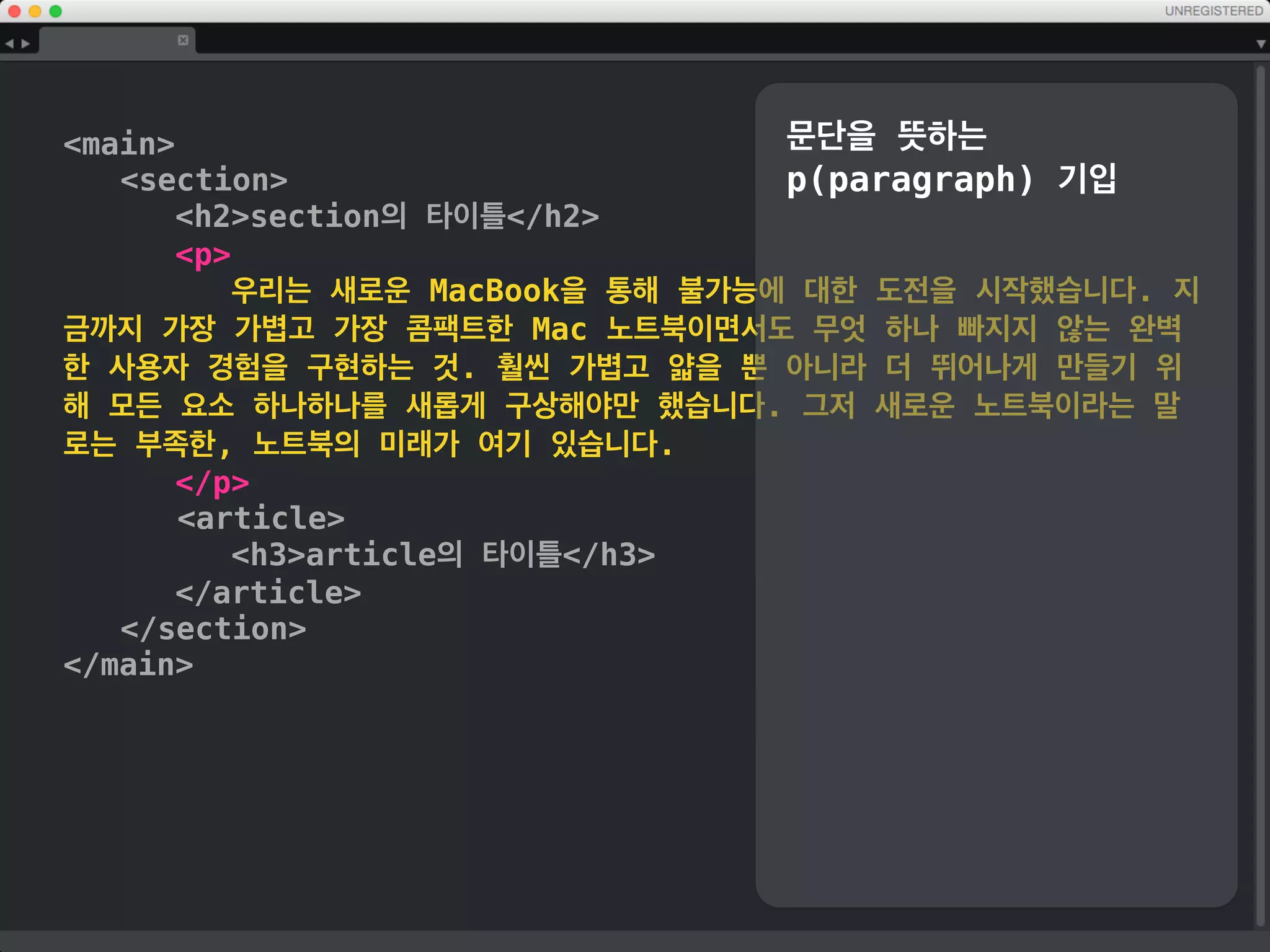Image resolution: width=1270 pixels, height=952 pixels.
Task: Go to previous tab arrow
Action: (9, 43)
